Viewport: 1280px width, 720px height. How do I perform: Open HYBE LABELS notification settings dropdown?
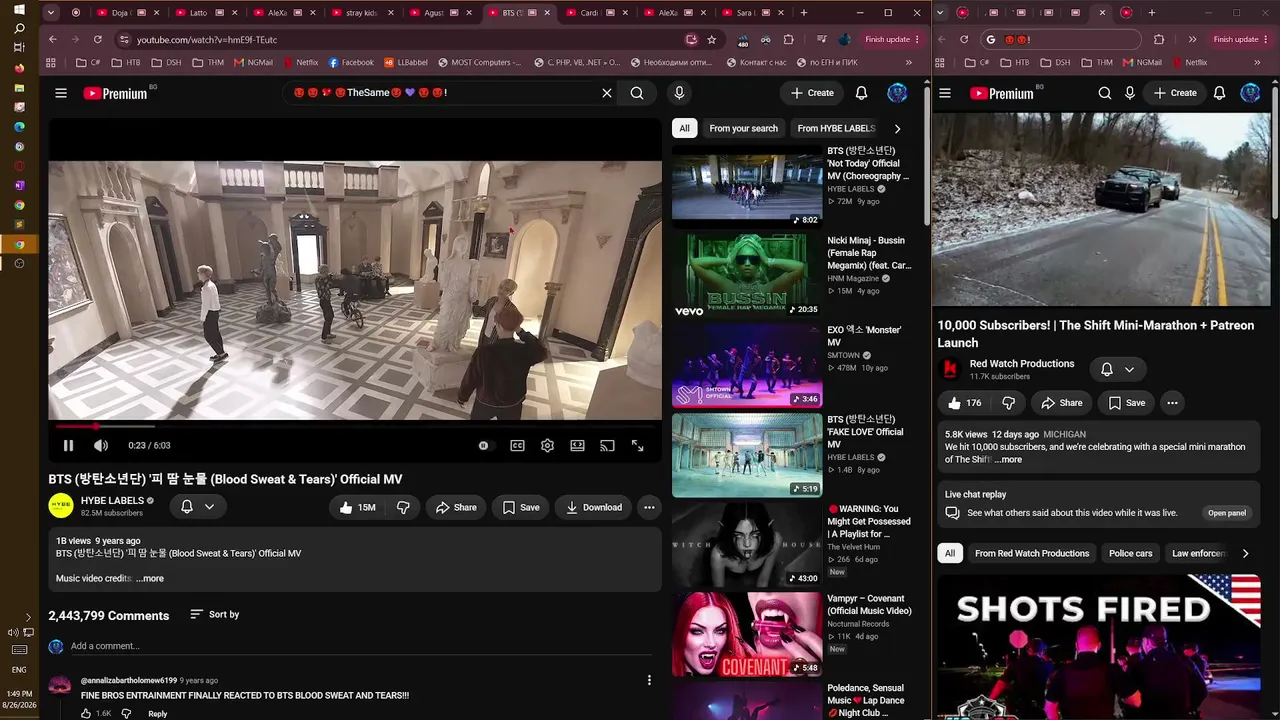pos(197,507)
